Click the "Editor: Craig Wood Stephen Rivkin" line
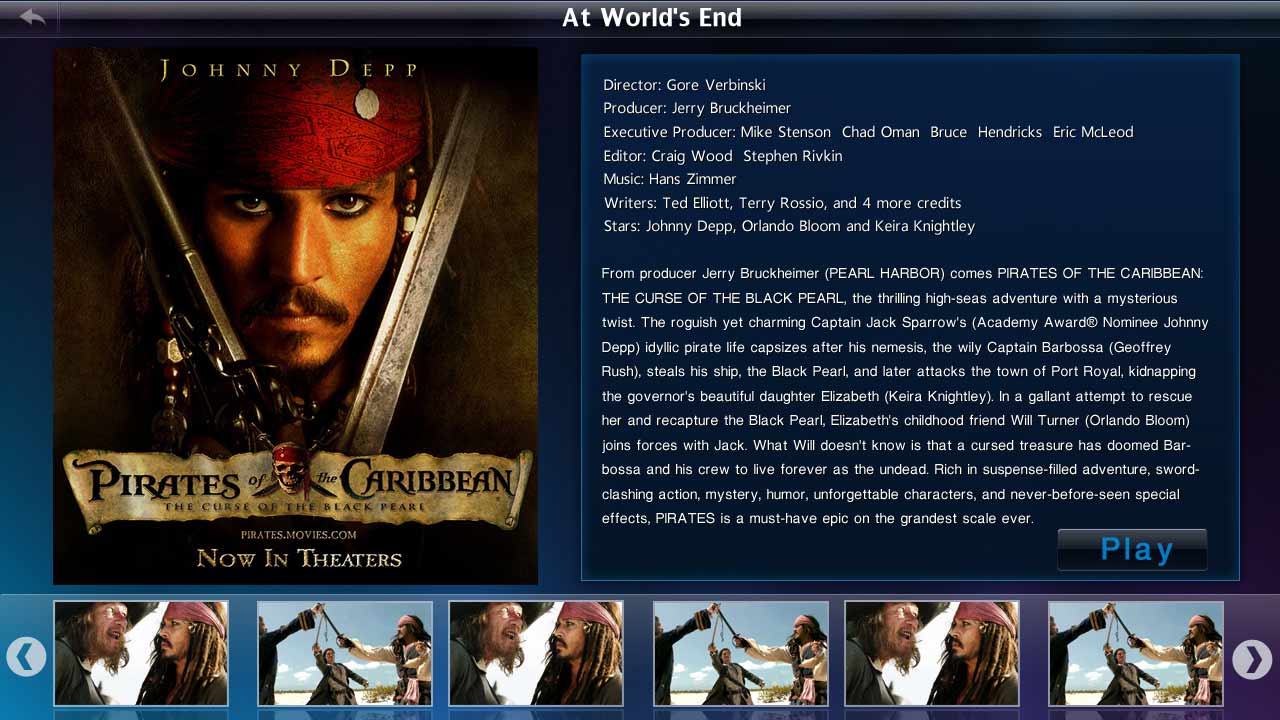Screen dimensions: 1280x720 tap(723, 156)
